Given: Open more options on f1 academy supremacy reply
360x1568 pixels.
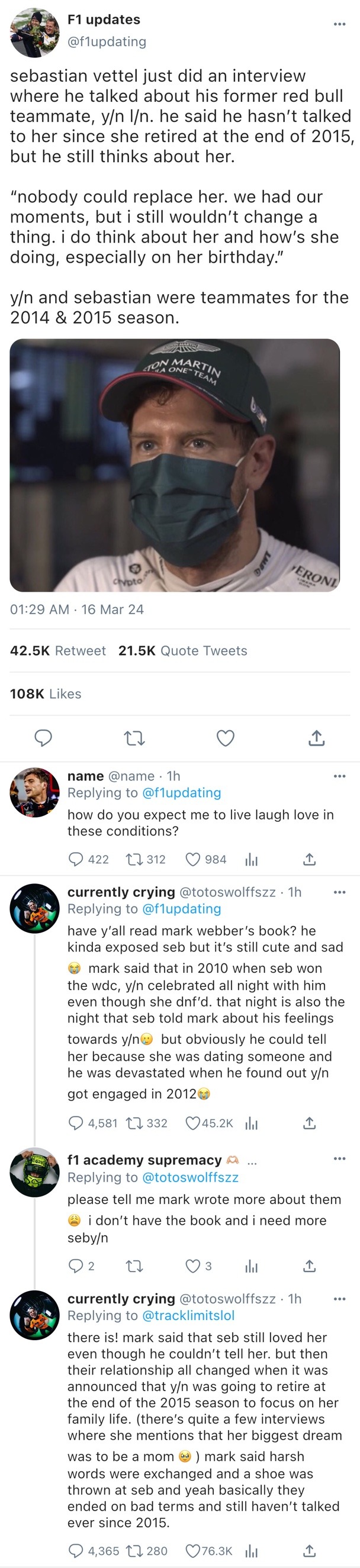Looking at the screenshot, I should click(x=339, y=1158).
